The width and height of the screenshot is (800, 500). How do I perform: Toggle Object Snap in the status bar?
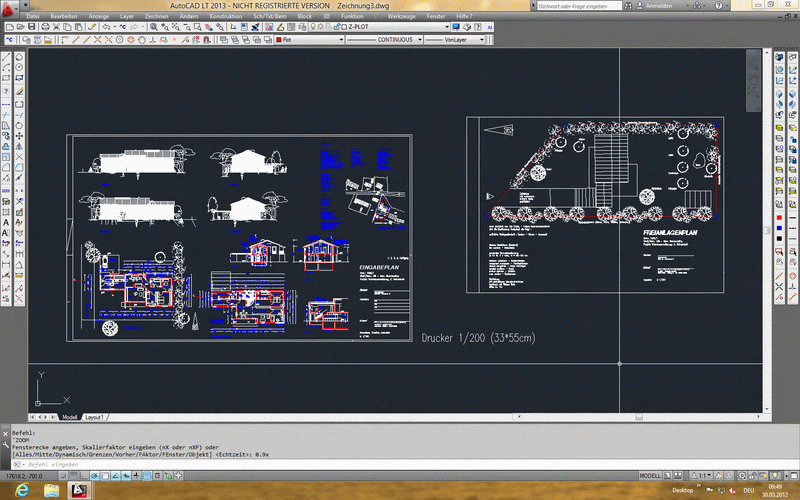pos(105,476)
